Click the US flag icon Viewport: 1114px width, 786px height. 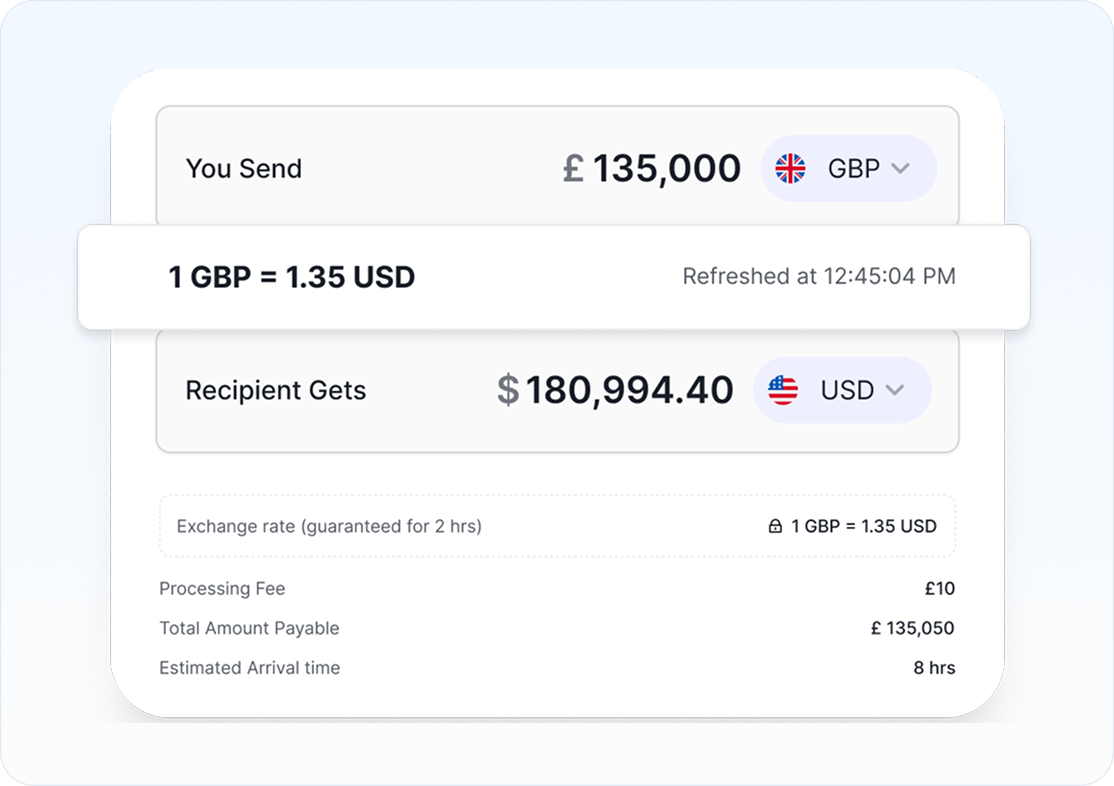click(x=783, y=390)
